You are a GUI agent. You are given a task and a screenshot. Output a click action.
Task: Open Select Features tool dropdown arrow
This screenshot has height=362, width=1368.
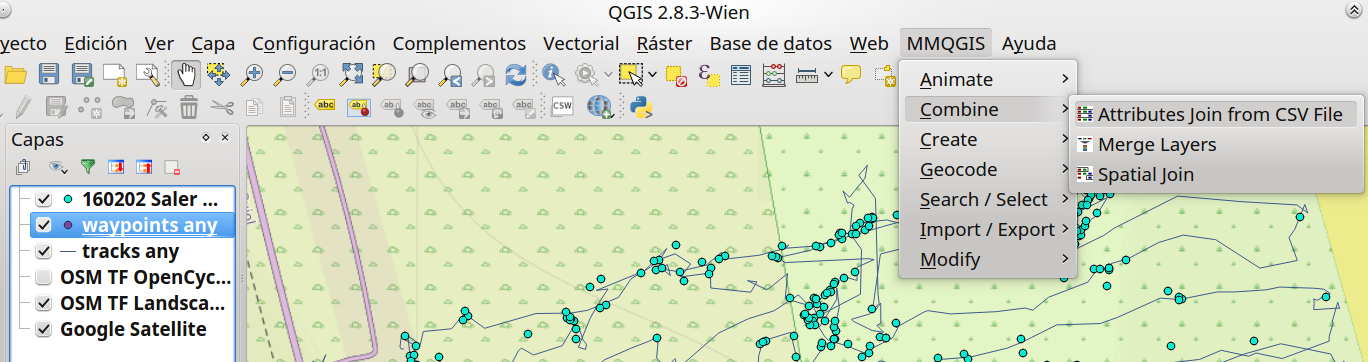pyautogui.click(x=652, y=74)
